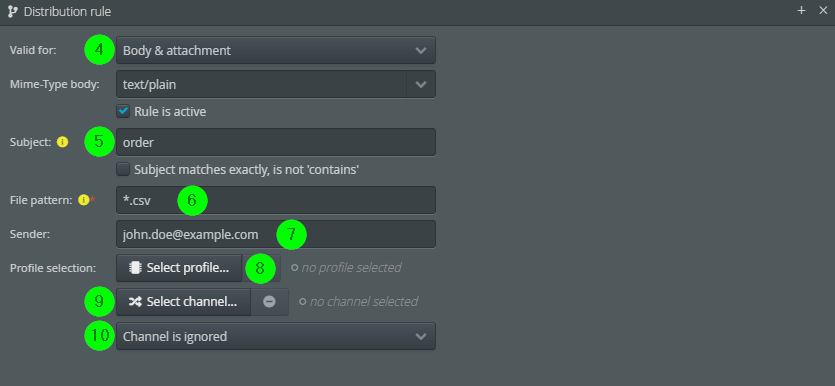Image resolution: width=835 pixels, height=386 pixels.
Task: Click the minus icon to remove channel
Action: (269, 302)
